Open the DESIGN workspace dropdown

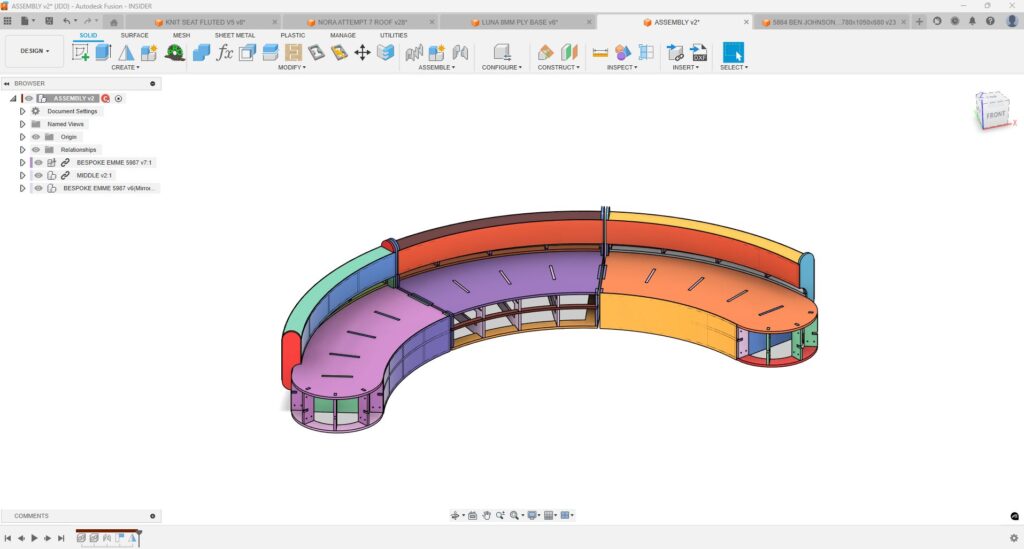pos(35,51)
